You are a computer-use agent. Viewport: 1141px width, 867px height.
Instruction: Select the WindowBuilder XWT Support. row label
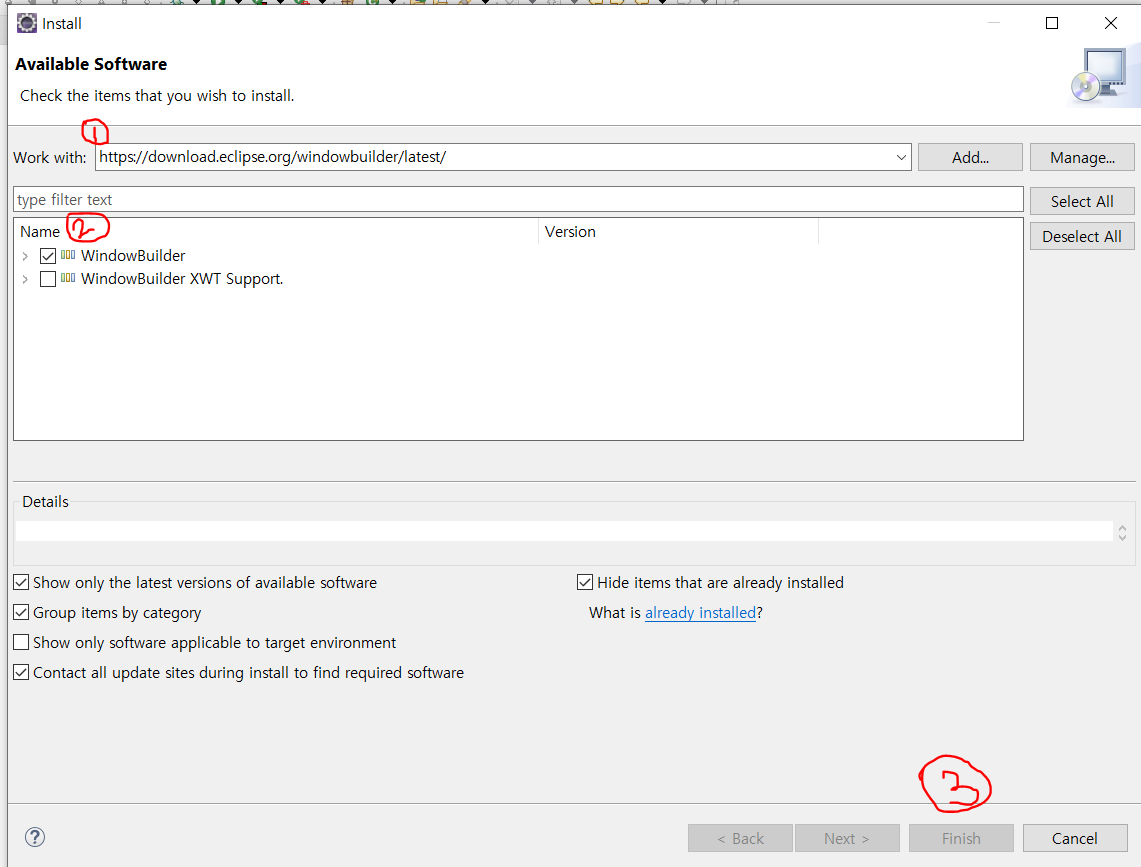coord(182,279)
